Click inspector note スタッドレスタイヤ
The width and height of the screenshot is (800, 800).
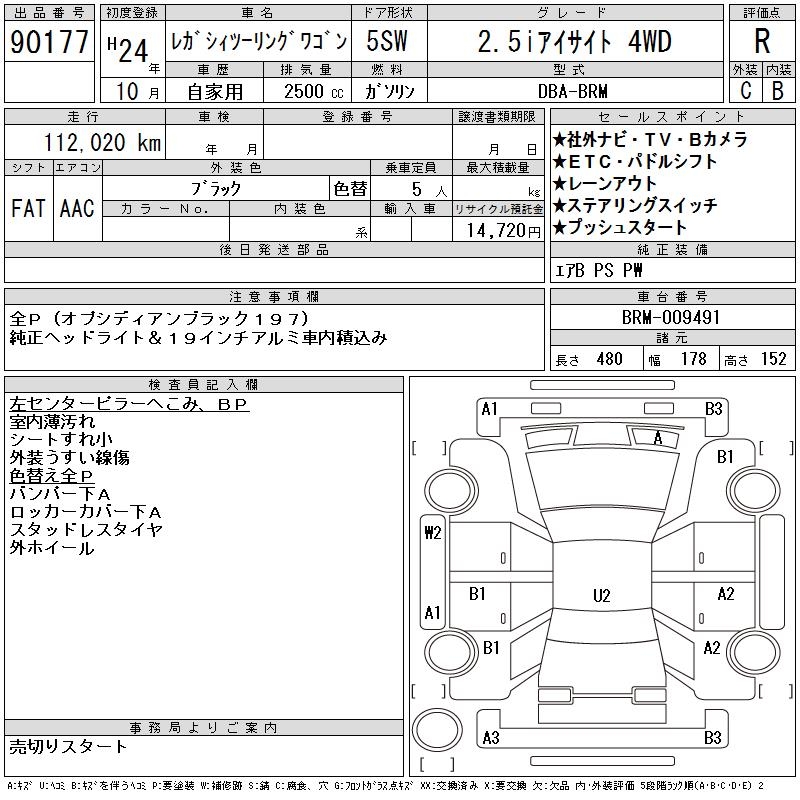(x=86, y=530)
